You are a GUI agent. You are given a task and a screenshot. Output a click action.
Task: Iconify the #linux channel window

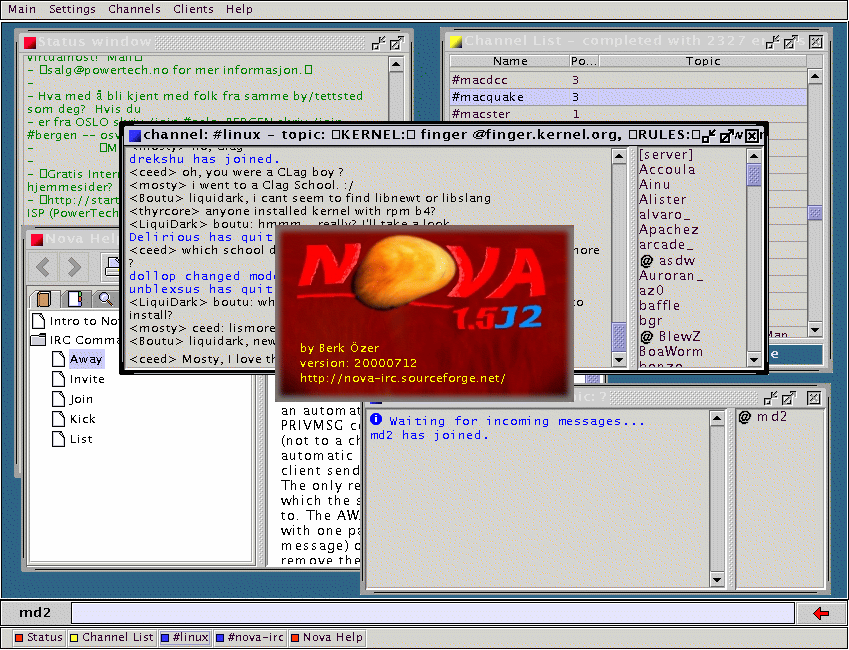coord(709,136)
